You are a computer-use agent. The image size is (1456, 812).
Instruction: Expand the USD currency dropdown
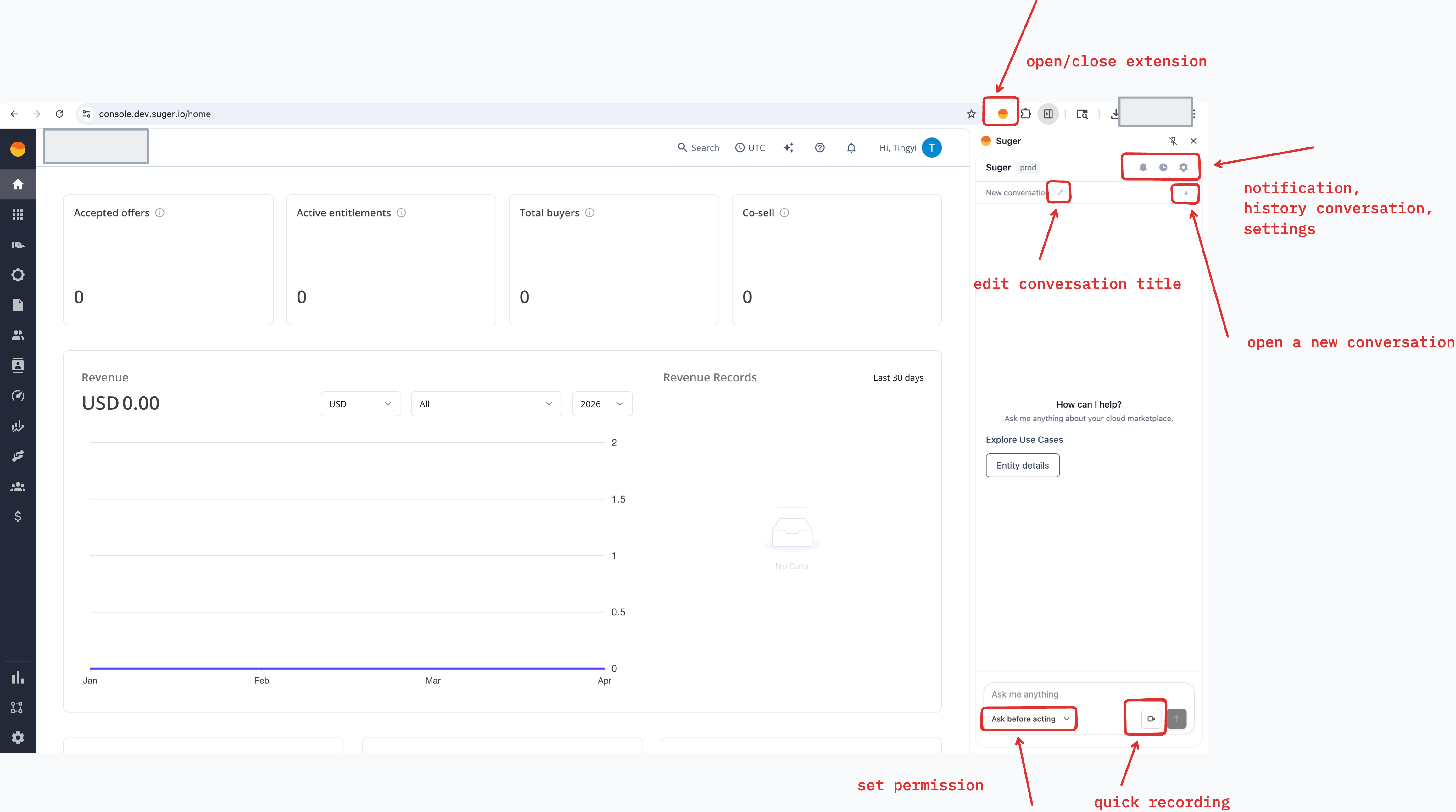tap(360, 403)
